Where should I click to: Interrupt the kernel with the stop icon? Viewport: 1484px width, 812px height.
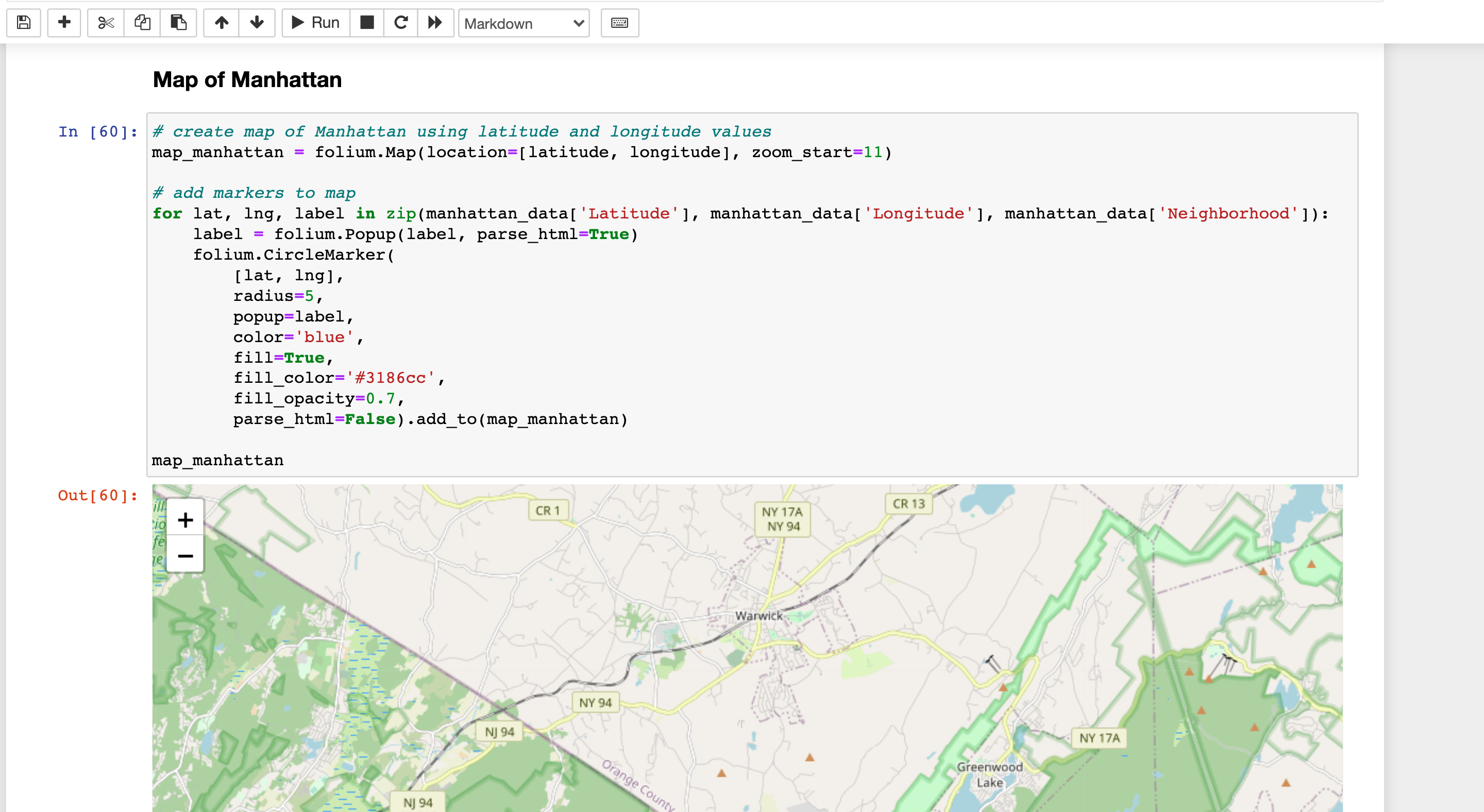[367, 23]
